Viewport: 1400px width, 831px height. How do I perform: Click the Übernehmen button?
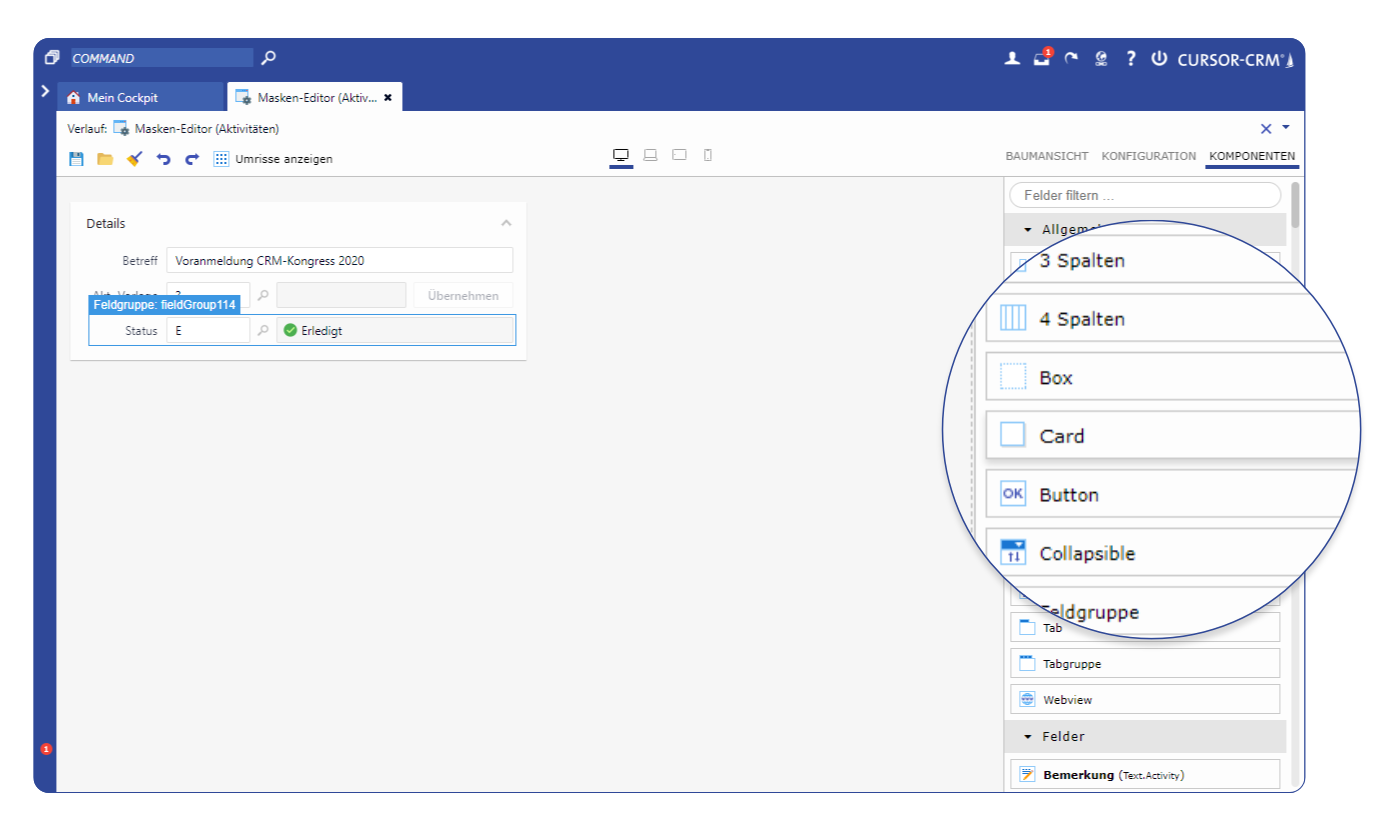(463, 295)
